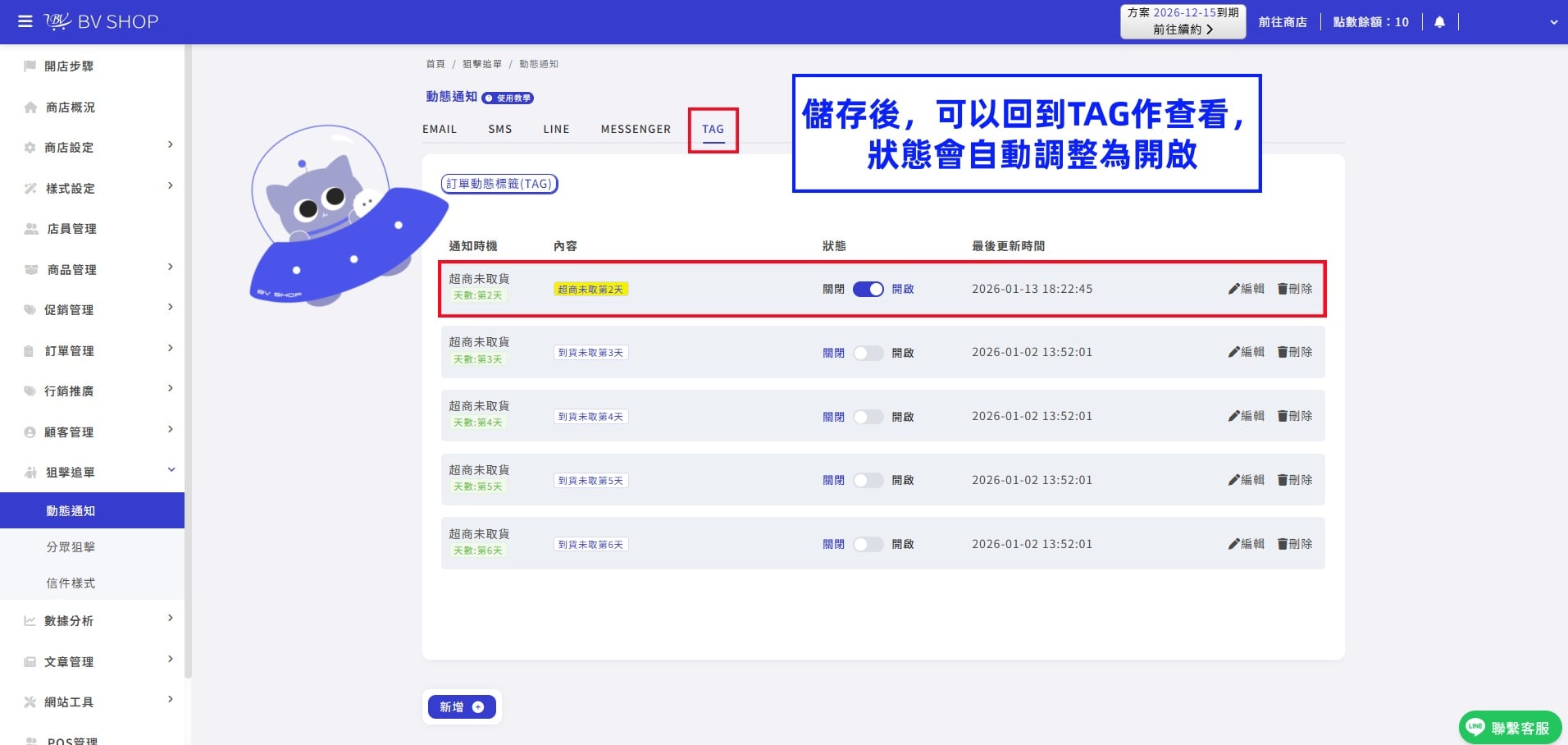Click the 開店步驟 flag icon

[30, 66]
